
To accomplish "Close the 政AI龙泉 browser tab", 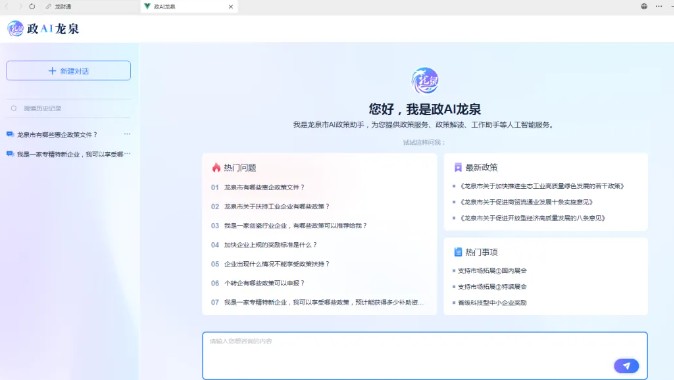I will (231, 6).
